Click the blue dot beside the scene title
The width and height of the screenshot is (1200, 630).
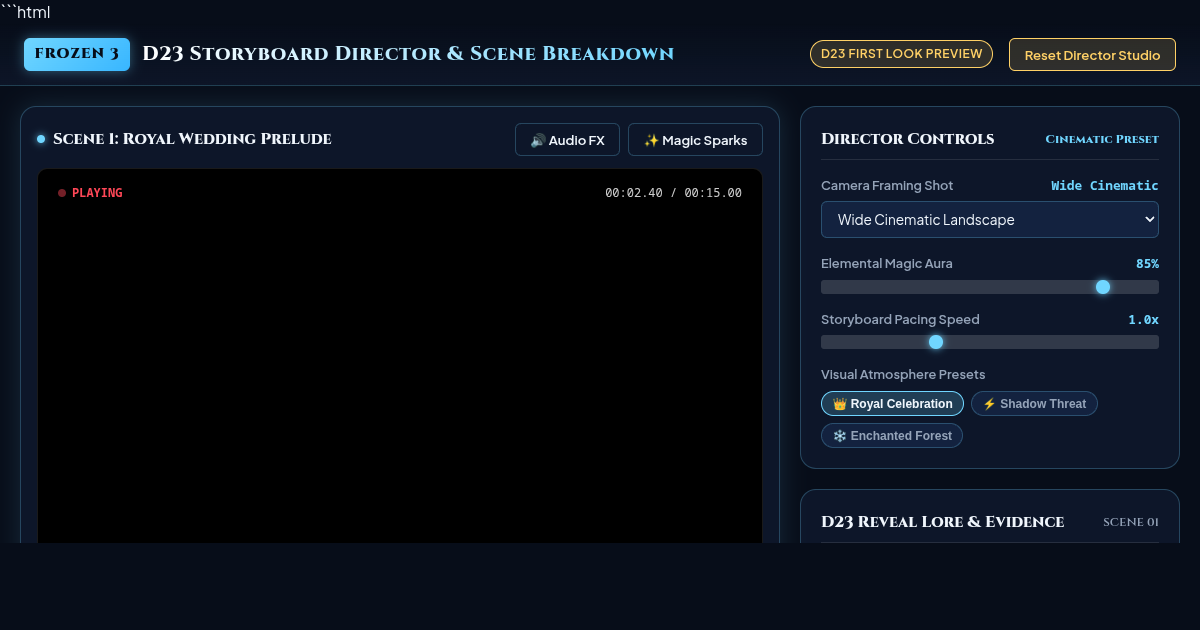pyautogui.click(x=41, y=139)
